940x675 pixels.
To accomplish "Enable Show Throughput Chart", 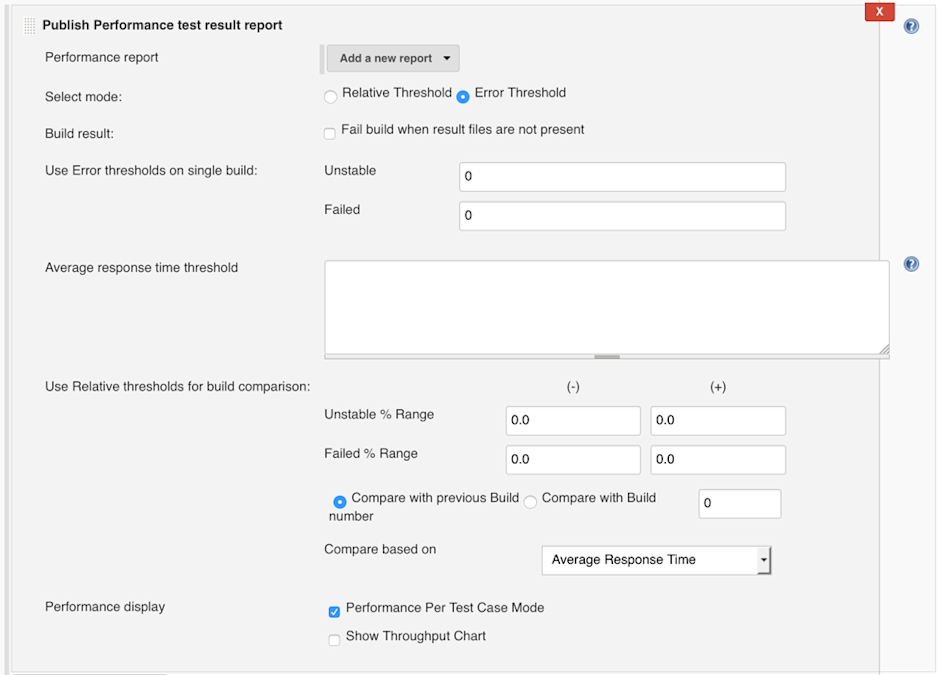I will (x=334, y=639).
